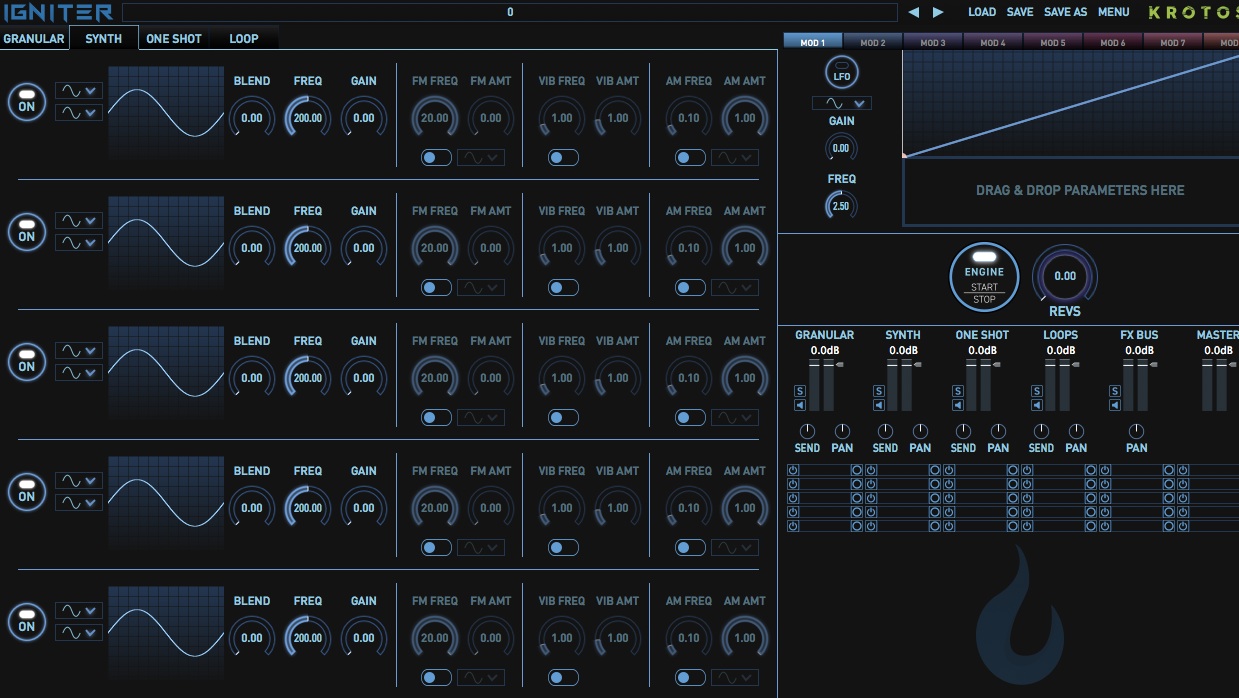Solo the LOOPS mixer channel
The height and width of the screenshot is (698, 1239).
[1035, 390]
